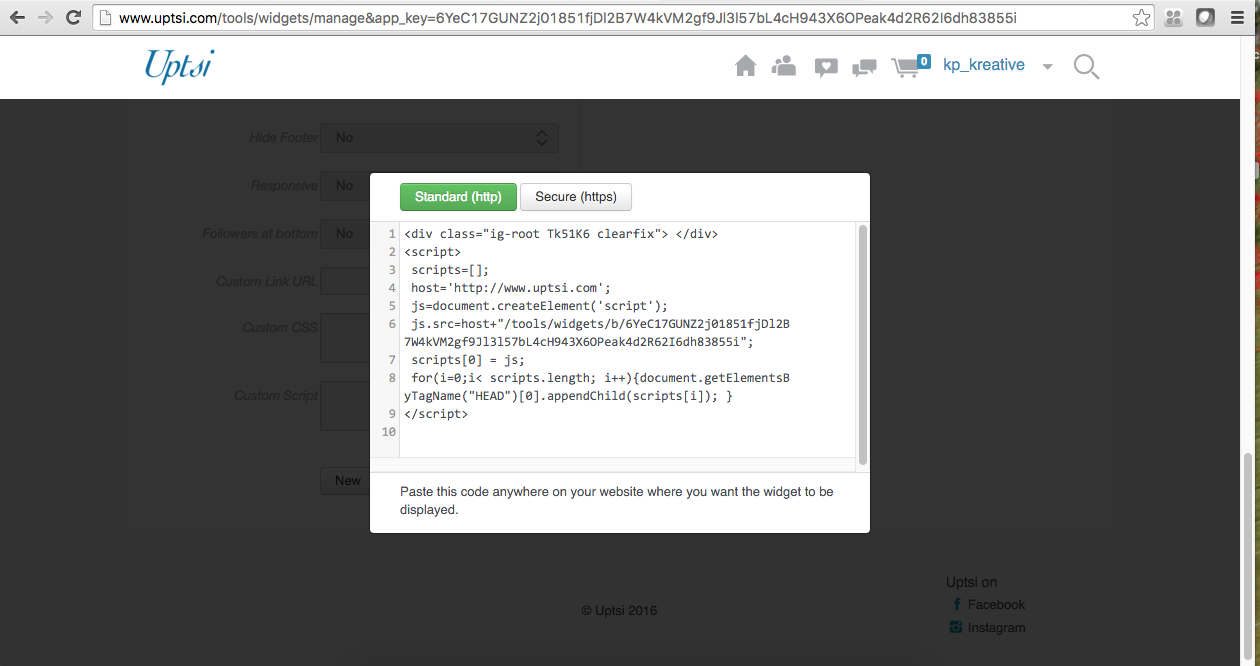Open the Facebook footer link
The height and width of the screenshot is (666, 1260).
click(x=996, y=604)
